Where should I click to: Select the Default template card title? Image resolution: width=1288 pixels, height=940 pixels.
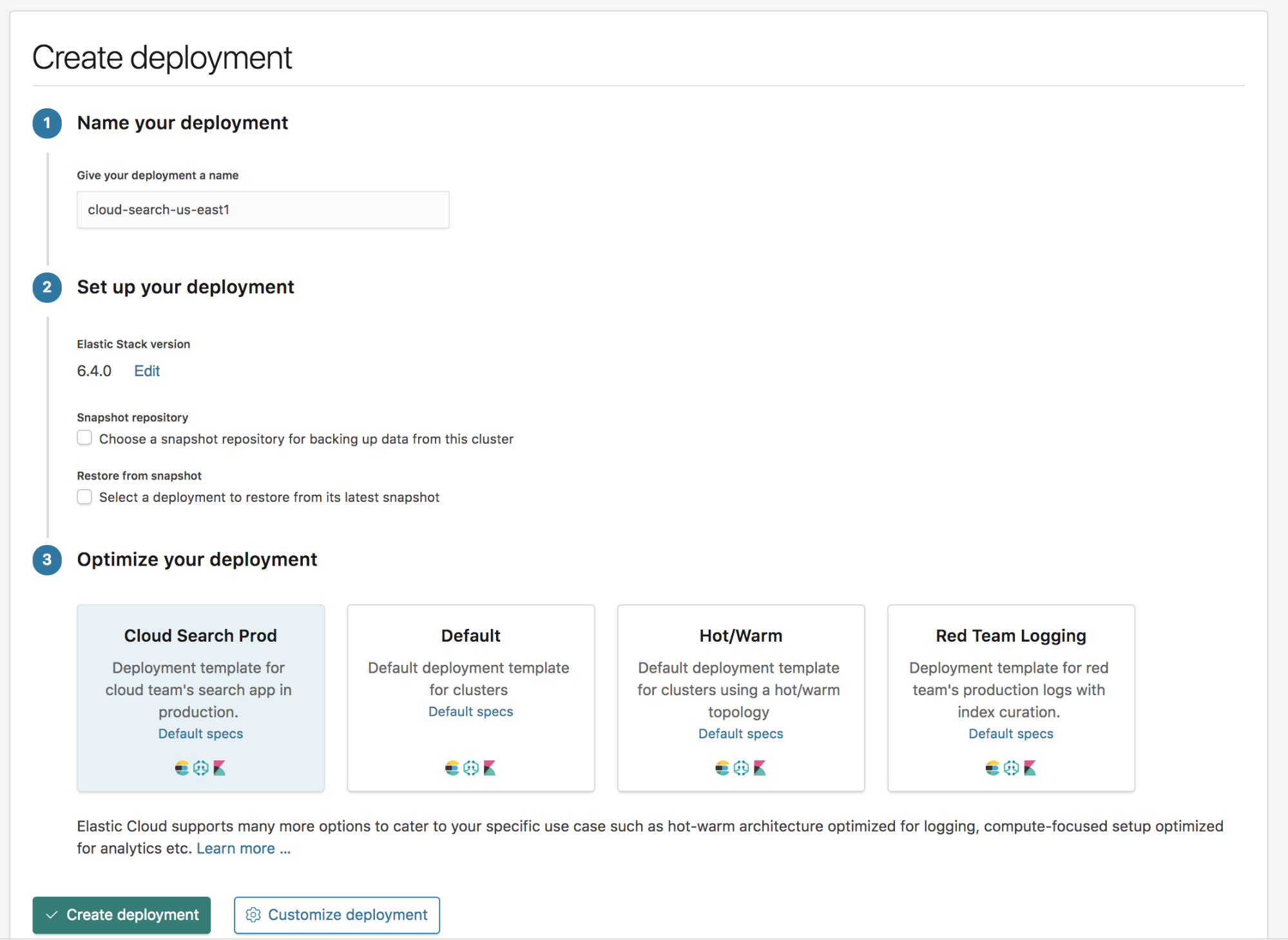pos(471,636)
